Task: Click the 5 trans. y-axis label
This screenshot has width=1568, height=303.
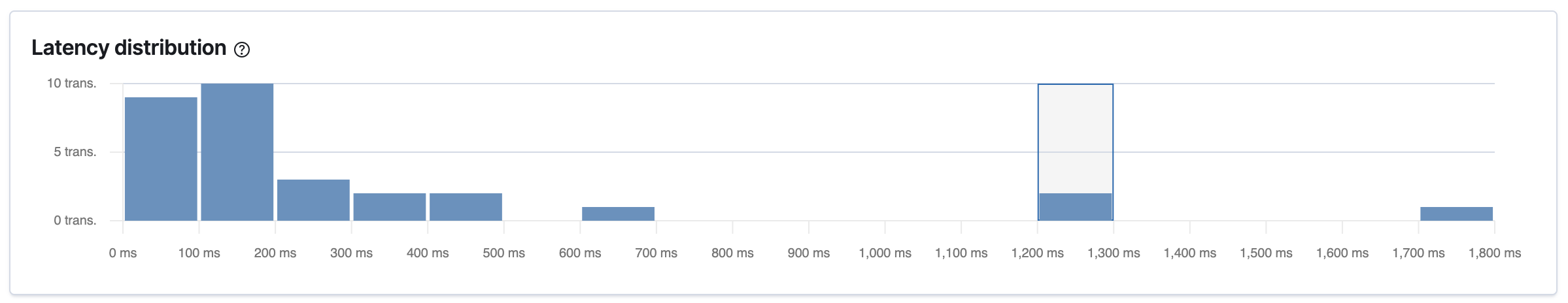Action: click(x=75, y=151)
